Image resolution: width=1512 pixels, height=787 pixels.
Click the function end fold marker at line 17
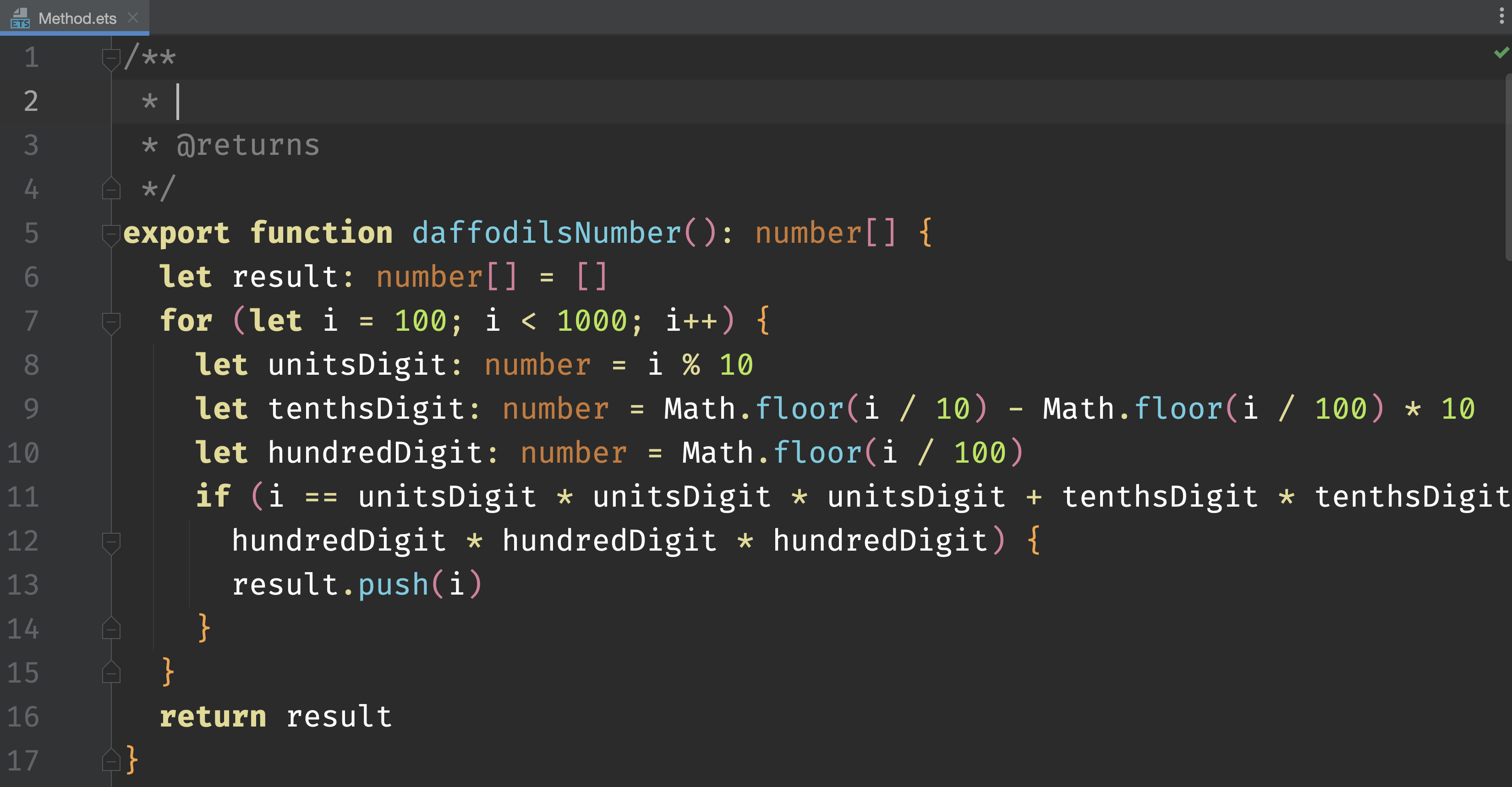pyautogui.click(x=110, y=760)
